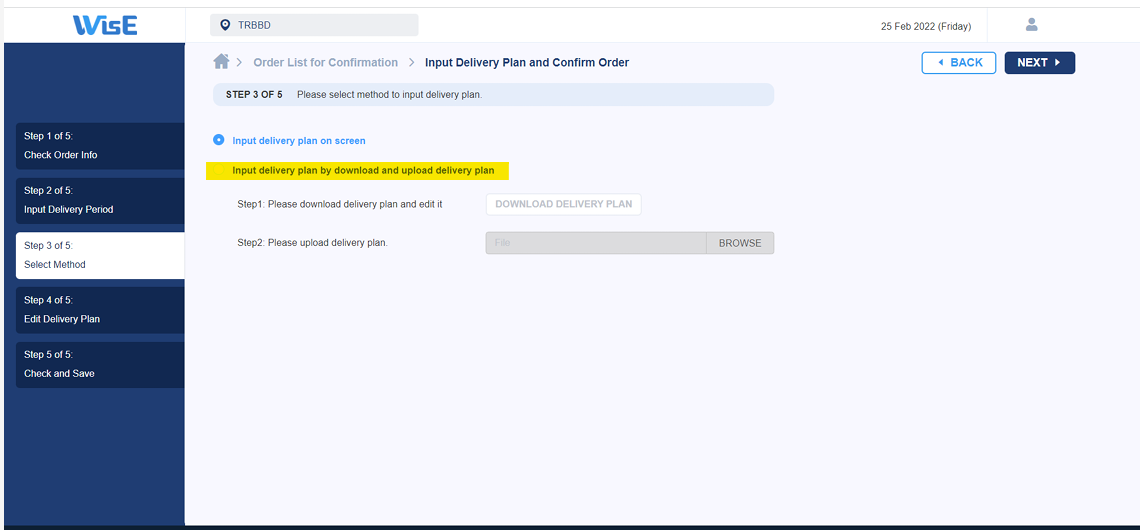Click Order List for Confirmation breadcrumb

pos(326,63)
